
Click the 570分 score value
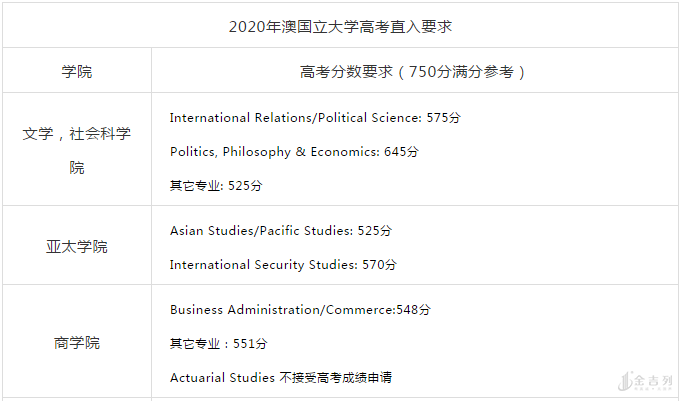tap(379, 265)
